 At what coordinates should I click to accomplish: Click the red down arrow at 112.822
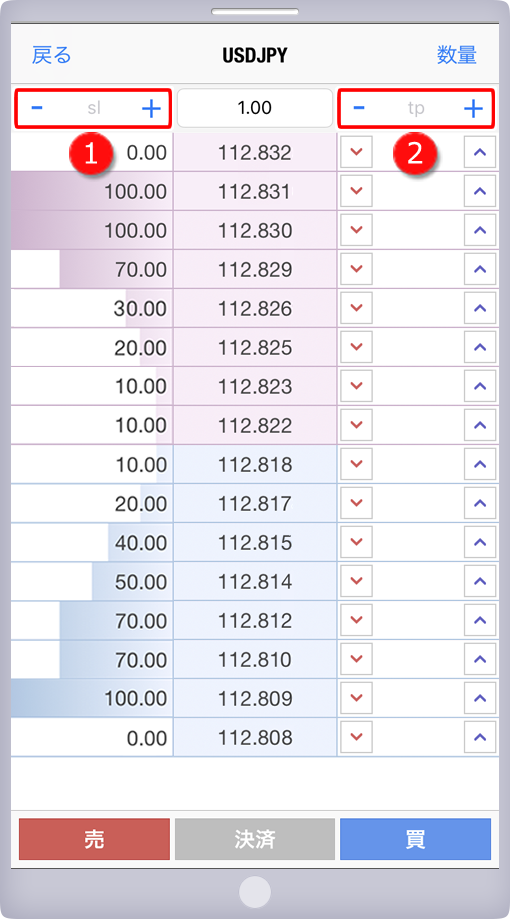coord(356,425)
